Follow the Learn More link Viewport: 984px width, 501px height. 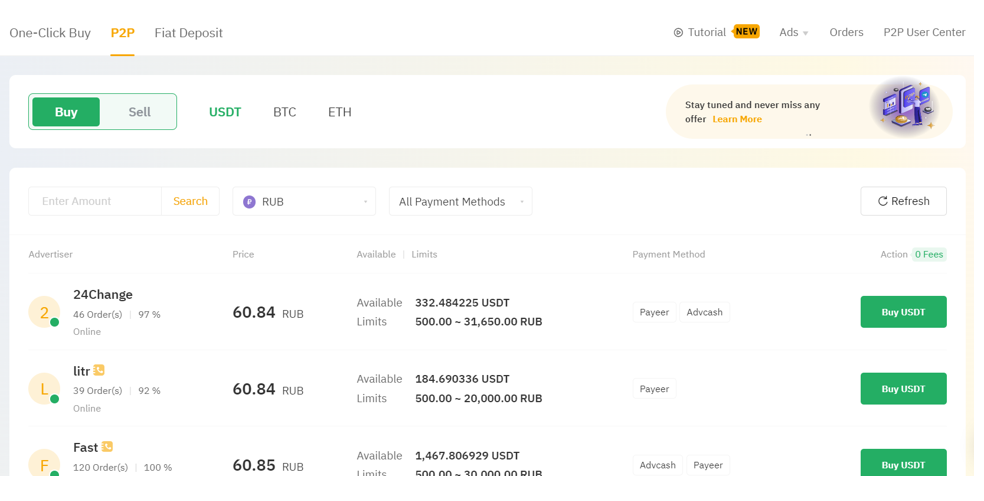point(737,119)
